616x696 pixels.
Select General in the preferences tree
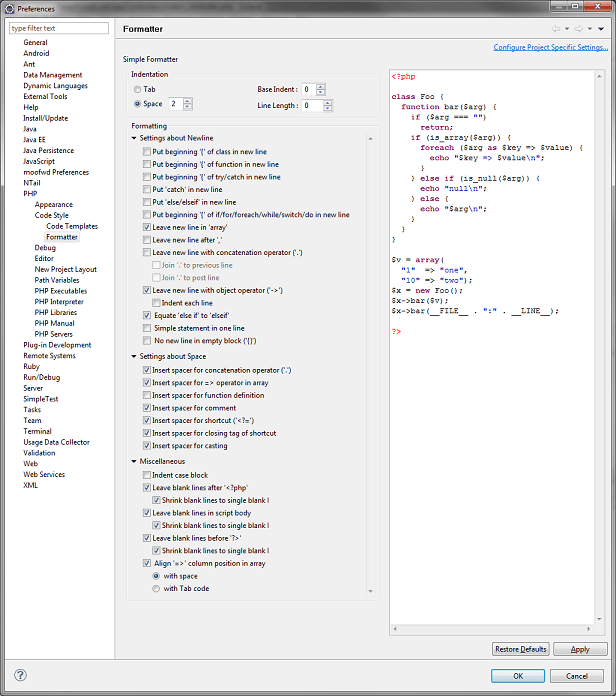coord(36,43)
